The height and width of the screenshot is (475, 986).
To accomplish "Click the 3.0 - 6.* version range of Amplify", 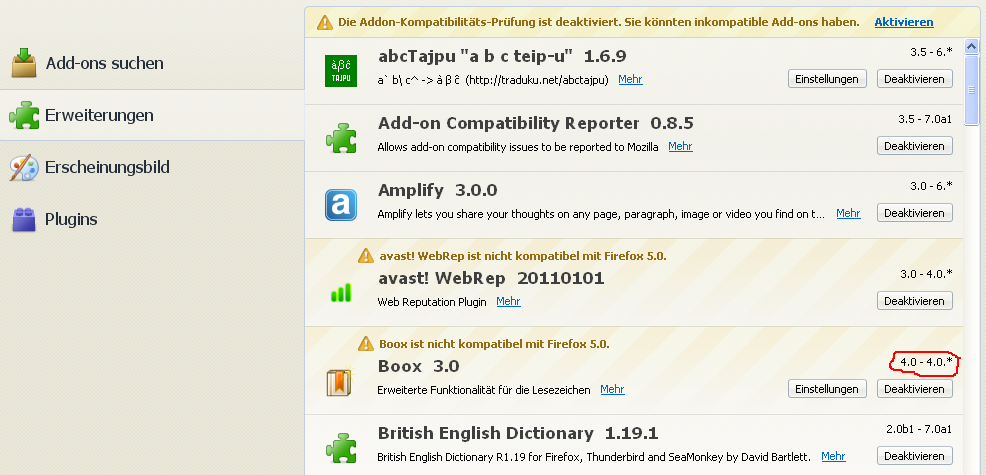I will pos(931,186).
